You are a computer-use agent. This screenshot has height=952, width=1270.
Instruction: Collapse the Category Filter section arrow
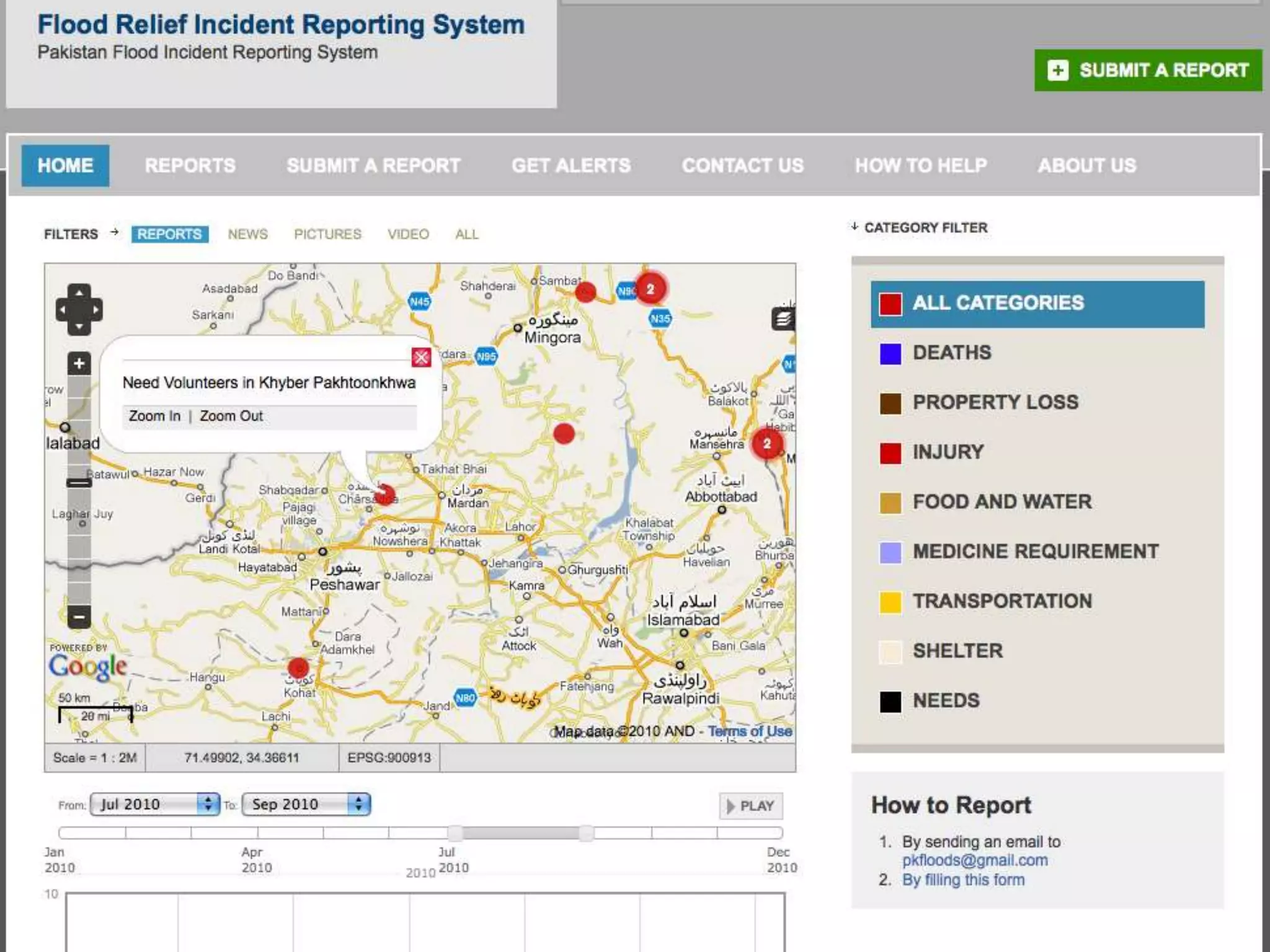tap(855, 227)
